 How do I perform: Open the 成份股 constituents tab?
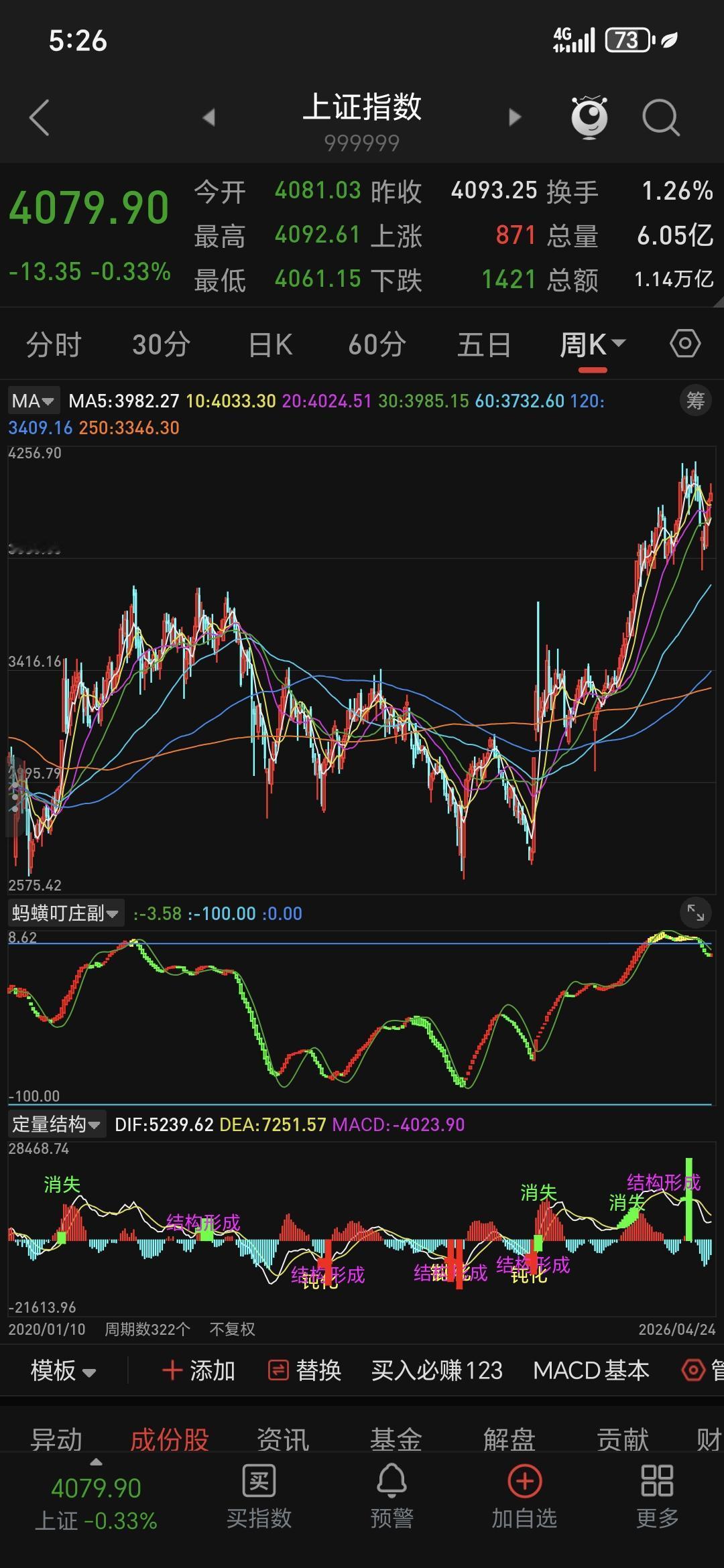point(170,1439)
